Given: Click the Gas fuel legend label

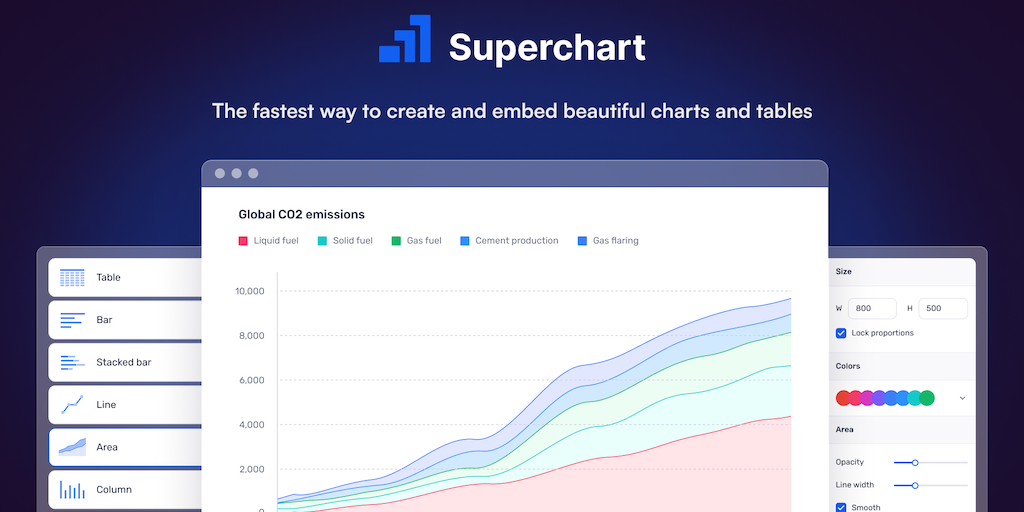Looking at the screenshot, I should point(424,241).
